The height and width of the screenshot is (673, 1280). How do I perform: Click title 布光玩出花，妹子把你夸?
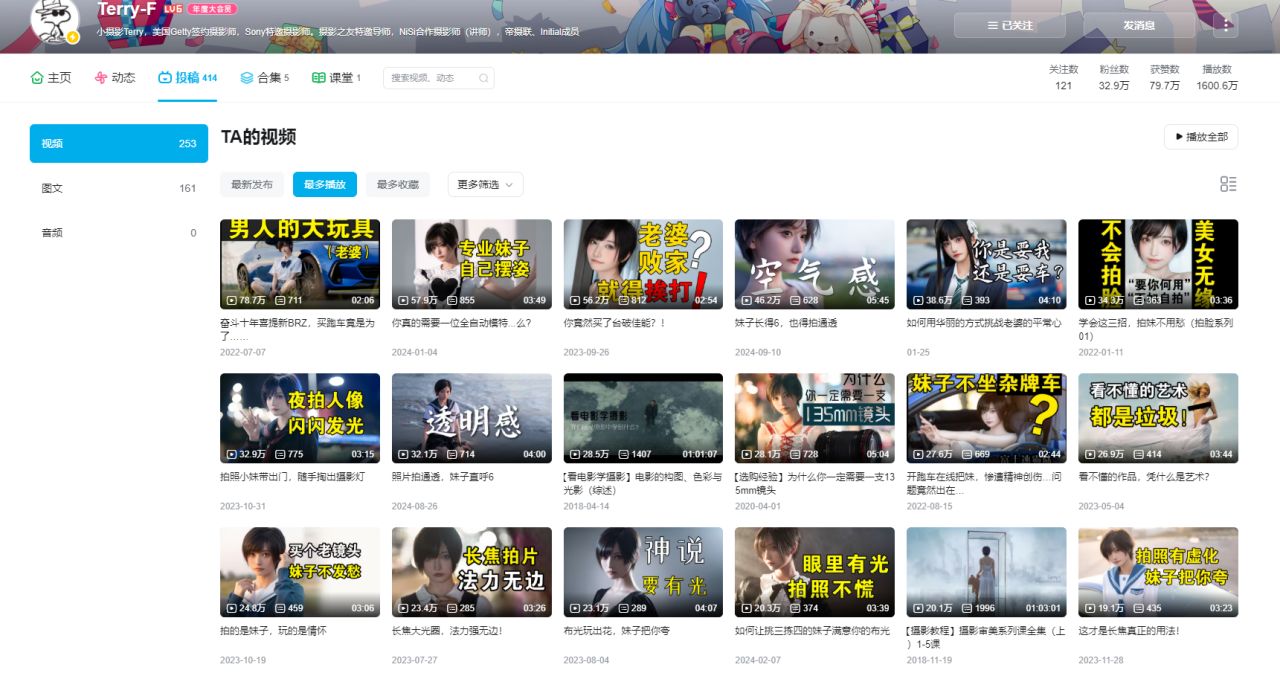pyautogui.click(x=617, y=631)
